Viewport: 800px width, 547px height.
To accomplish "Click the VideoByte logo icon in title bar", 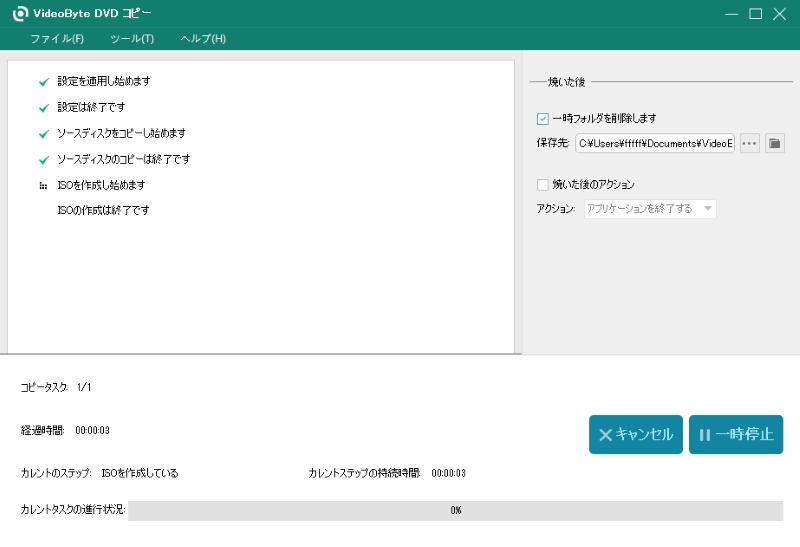I will coord(20,14).
